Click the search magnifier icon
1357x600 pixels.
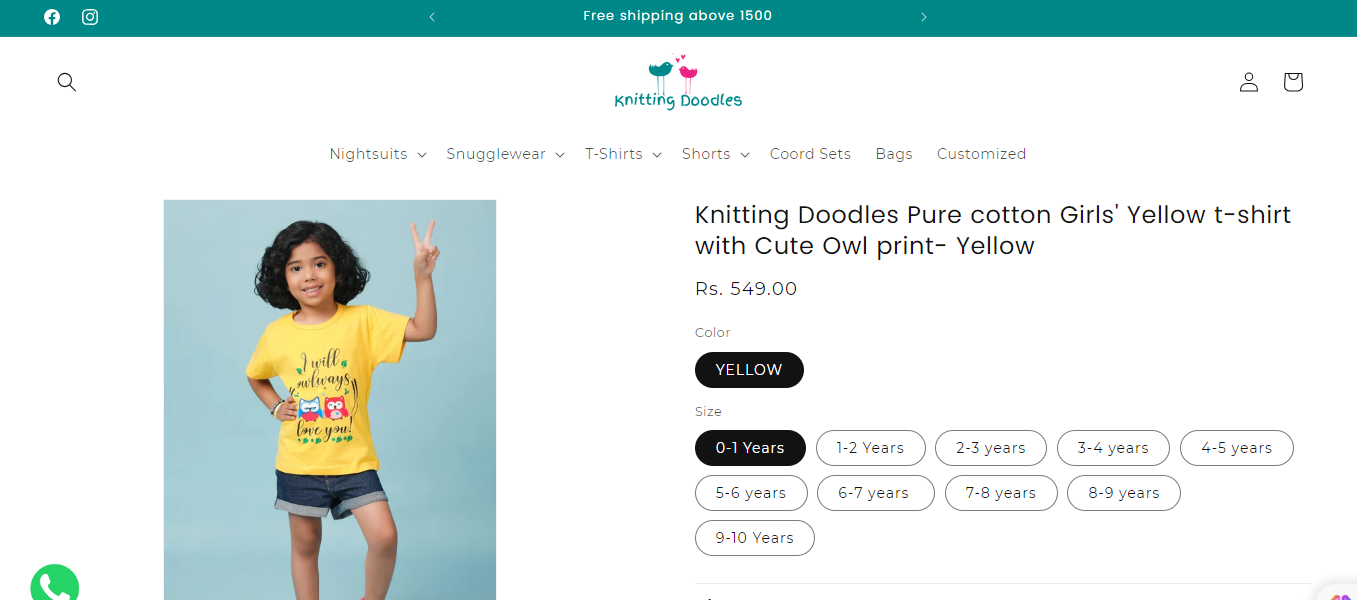coord(67,82)
